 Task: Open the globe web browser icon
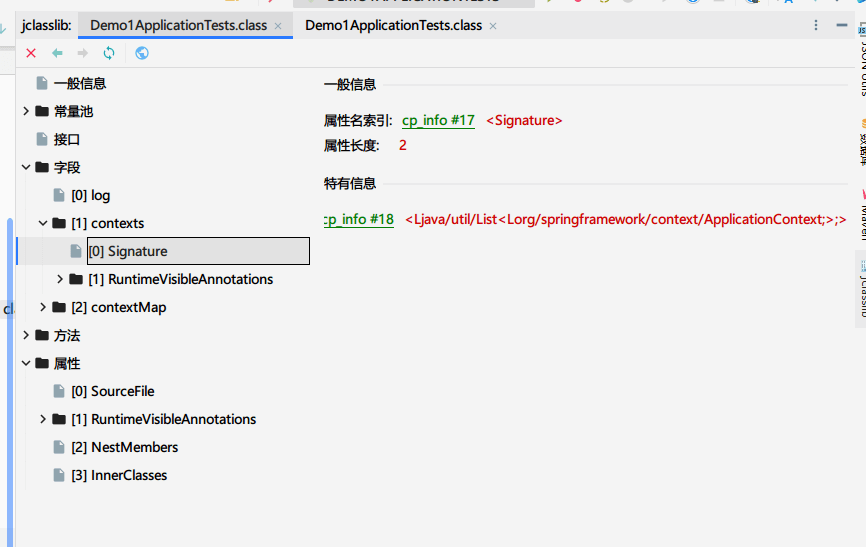142,53
